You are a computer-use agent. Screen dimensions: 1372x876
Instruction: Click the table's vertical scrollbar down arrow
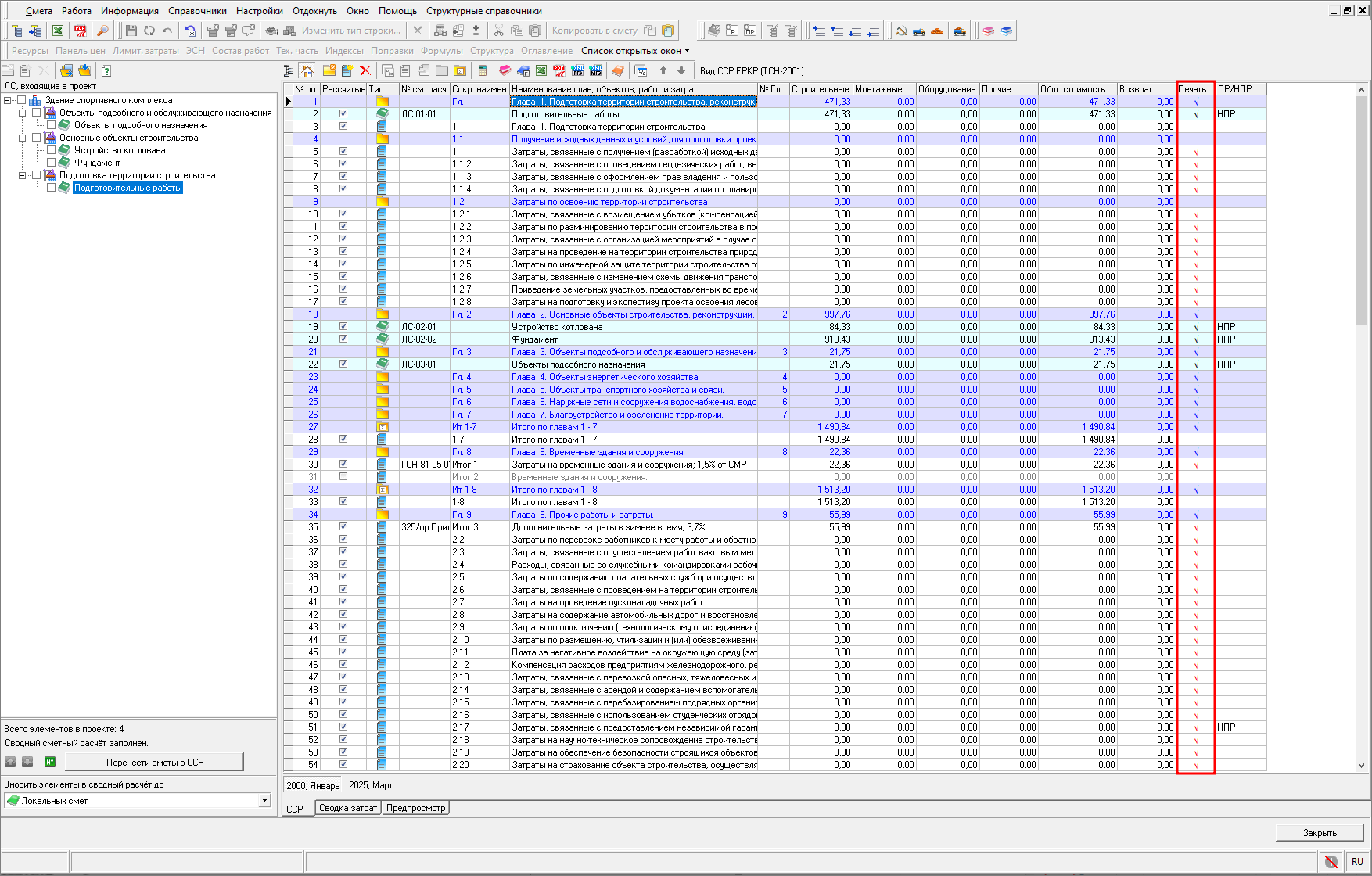(1361, 766)
